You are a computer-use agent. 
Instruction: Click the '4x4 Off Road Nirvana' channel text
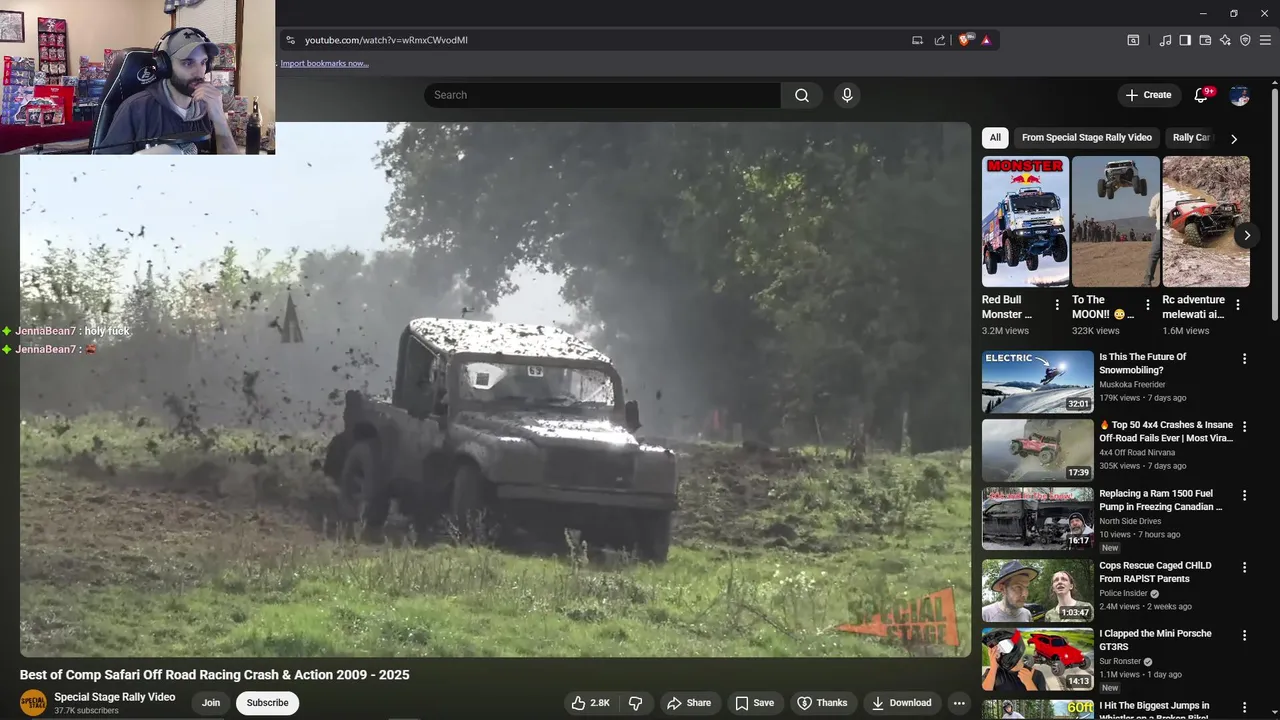tap(1137, 452)
